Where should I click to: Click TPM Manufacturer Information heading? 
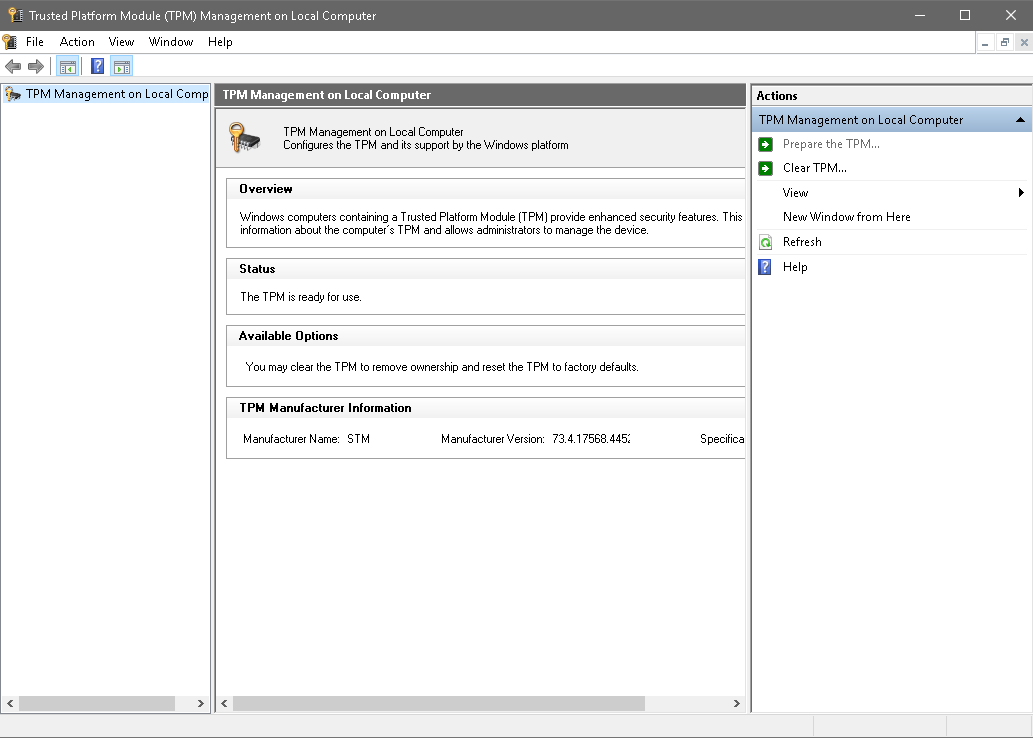click(x=325, y=408)
